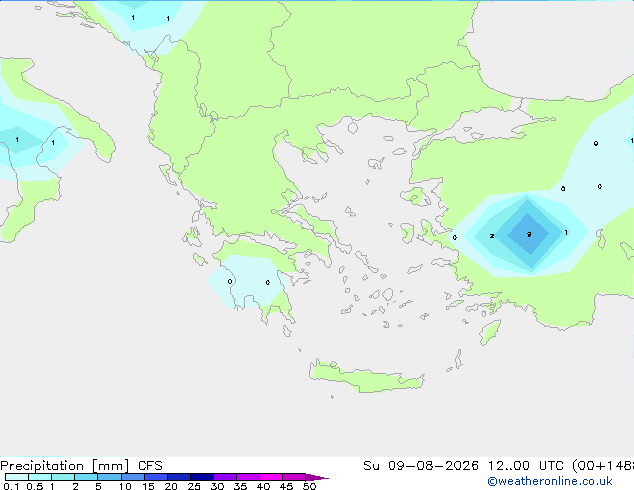Open the weatheronline.co.uk copyright link
The height and width of the screenshot is (490, 634).
pos(550,481)
